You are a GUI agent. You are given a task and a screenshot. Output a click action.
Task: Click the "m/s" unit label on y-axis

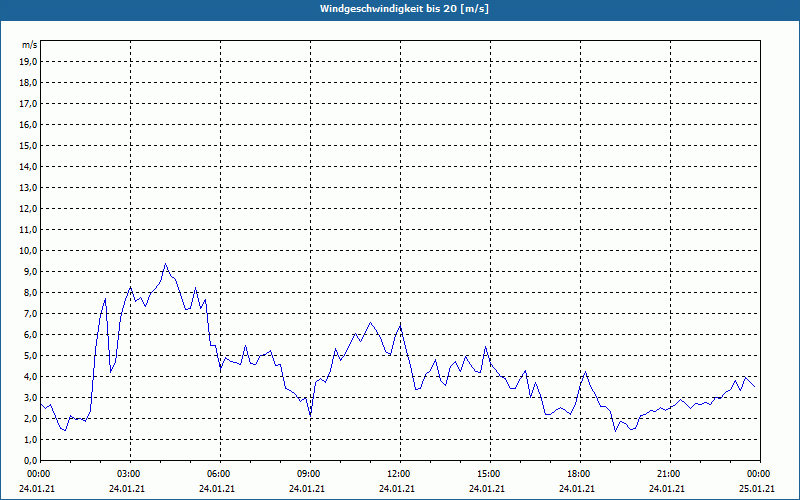pyautogui.click(x=30, y=45)
